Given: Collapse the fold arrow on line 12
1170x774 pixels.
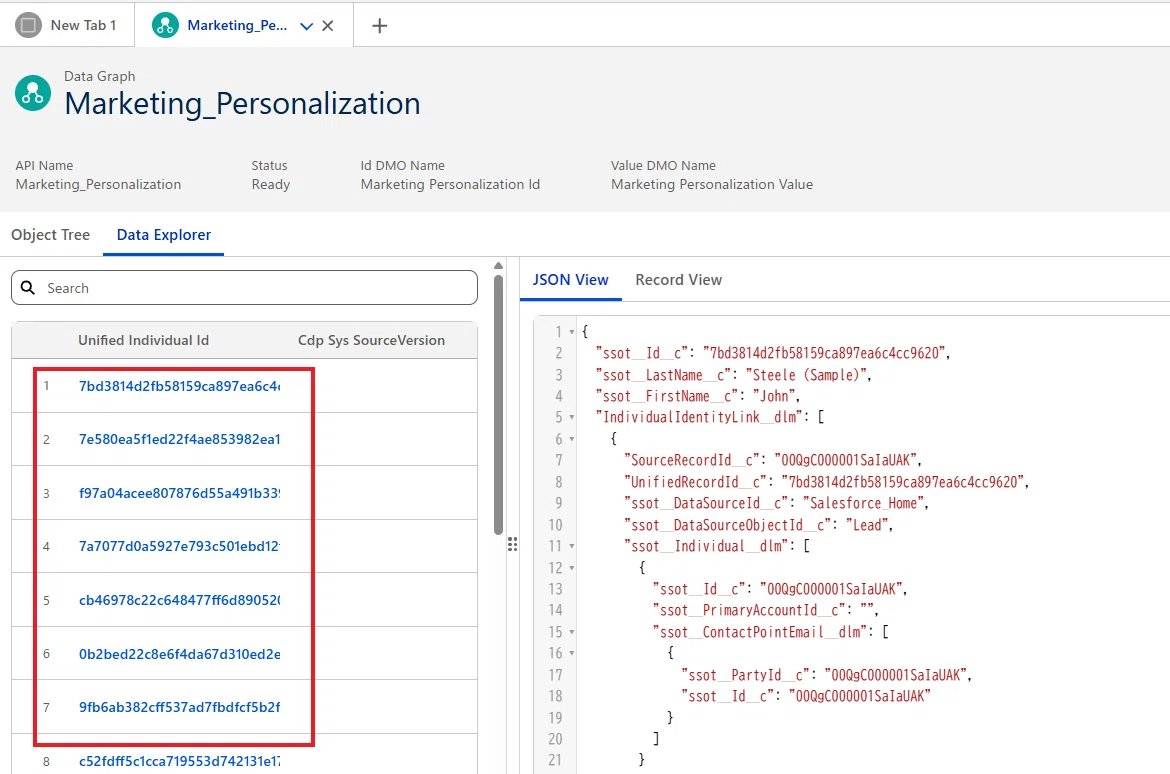Looking at the screenshot, I should tap(572, 568).
